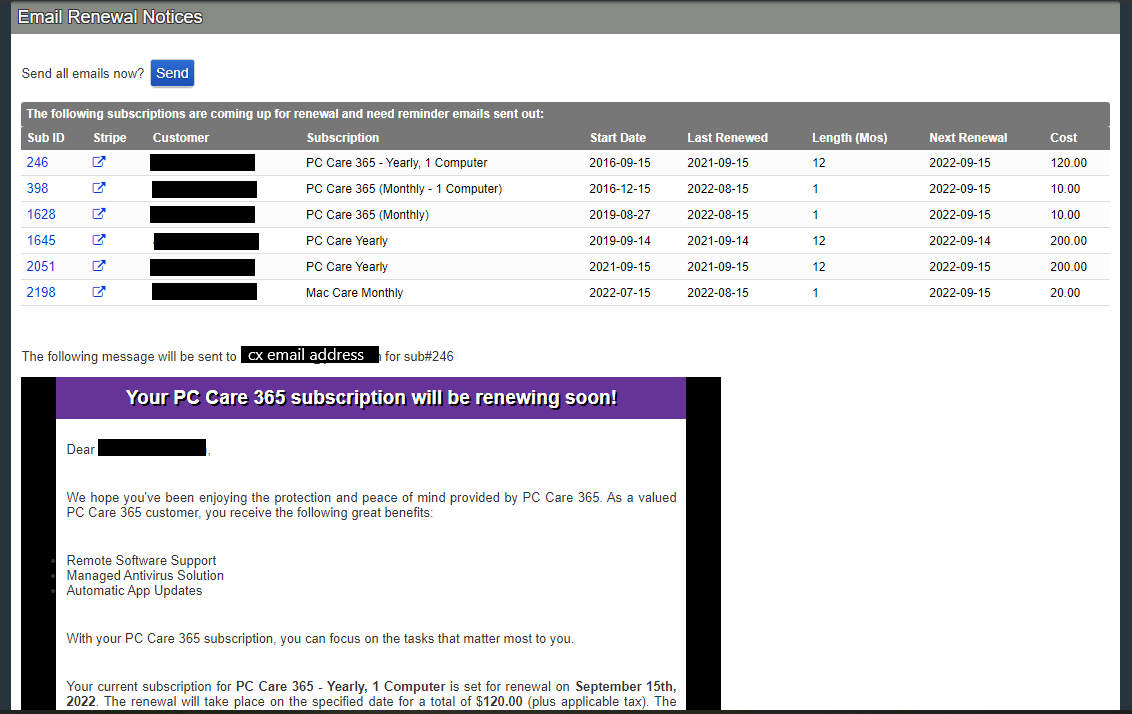The height and width of the screenshot is (714, 1132).
Task: Click the Cost column header
Action: (x=1063, y=138)
